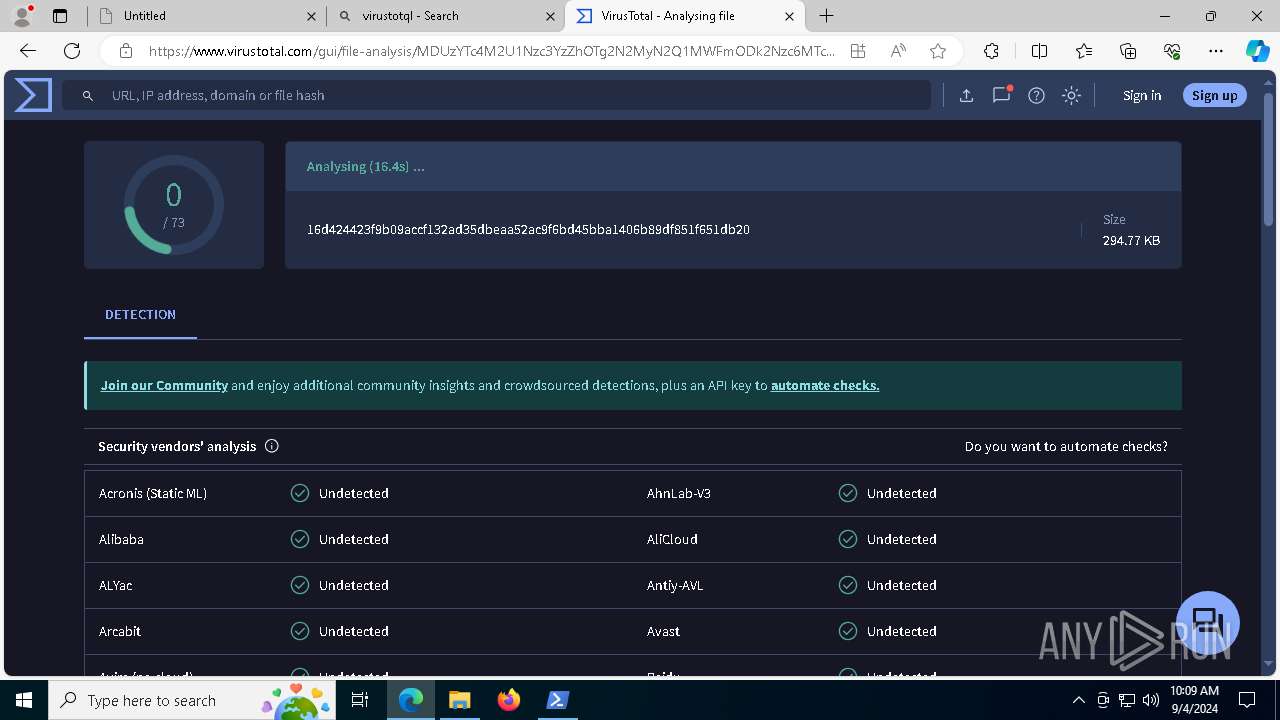Add this page to favorites star icon
The image size is (1280, 720).
point(937,51)
